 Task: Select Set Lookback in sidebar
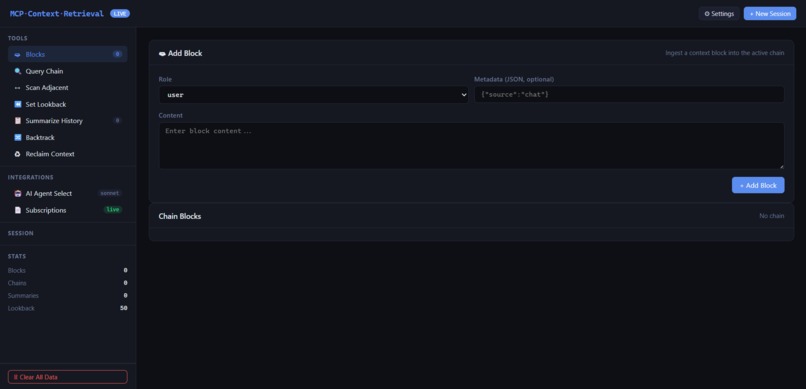(67, 104)
